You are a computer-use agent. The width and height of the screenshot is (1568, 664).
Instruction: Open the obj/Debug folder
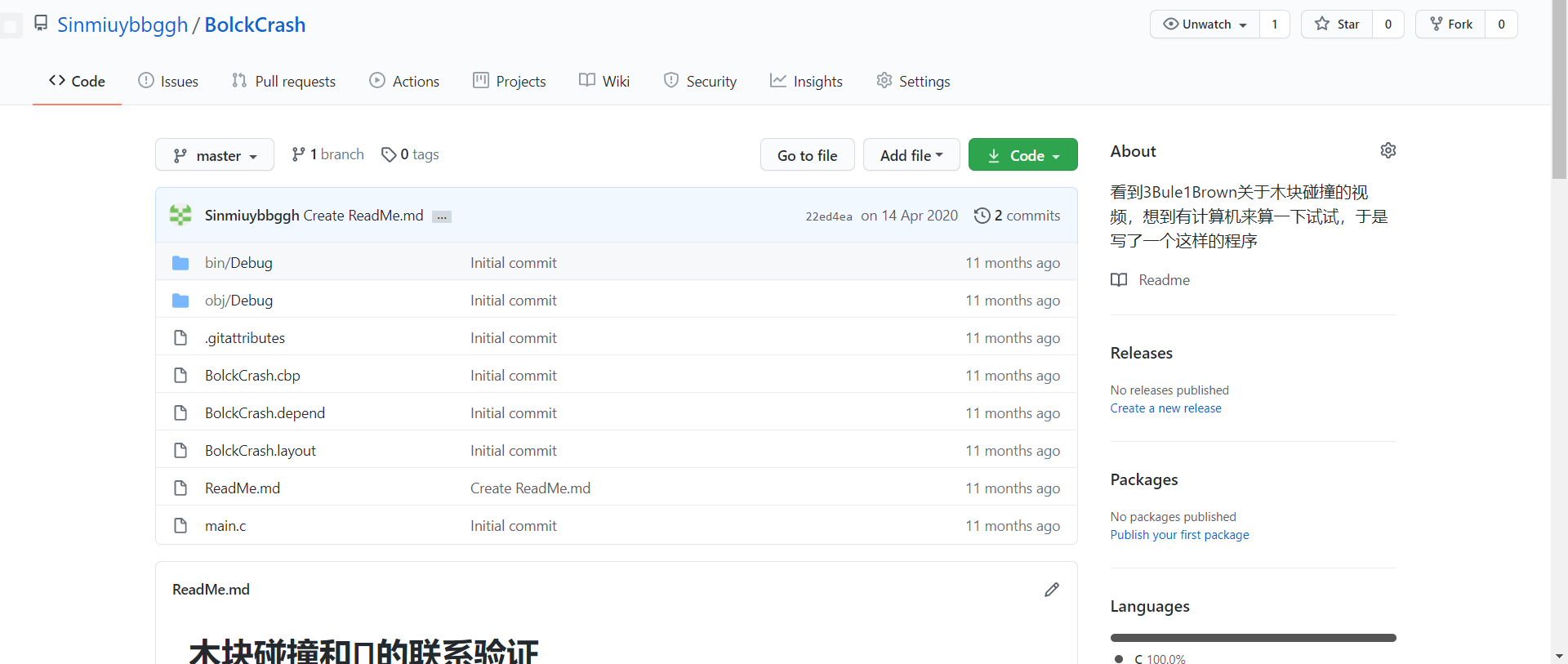pos(238,301)
